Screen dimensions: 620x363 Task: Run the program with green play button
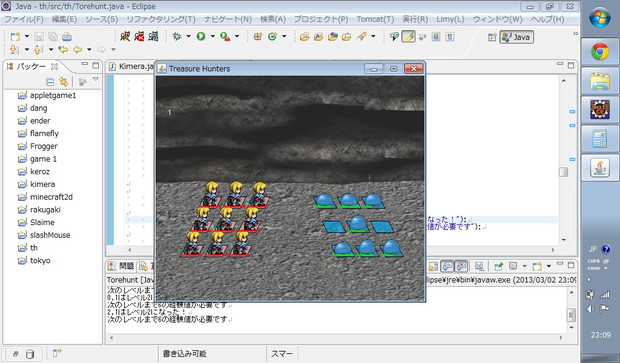[x=201, y=37]
